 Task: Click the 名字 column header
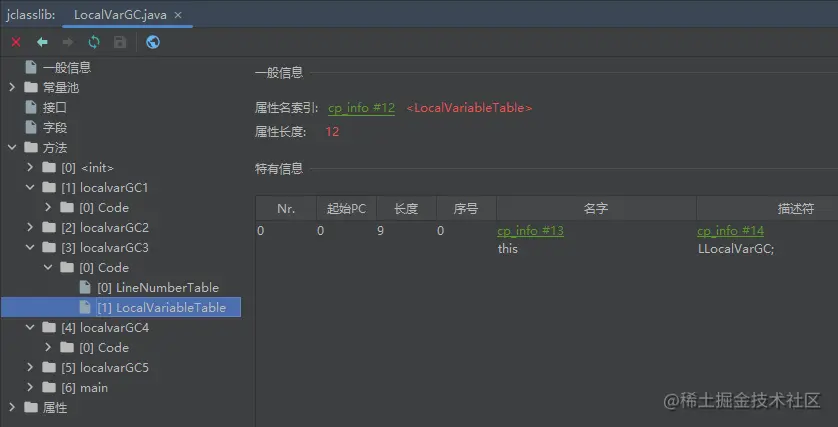tap(596, 208)
